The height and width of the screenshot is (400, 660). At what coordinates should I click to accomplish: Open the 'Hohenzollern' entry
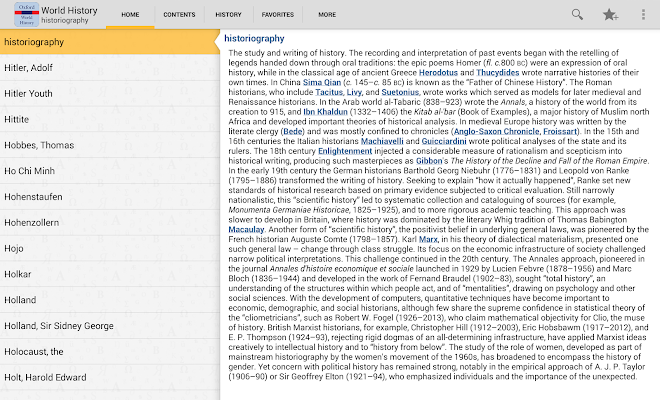click(109, 222)
